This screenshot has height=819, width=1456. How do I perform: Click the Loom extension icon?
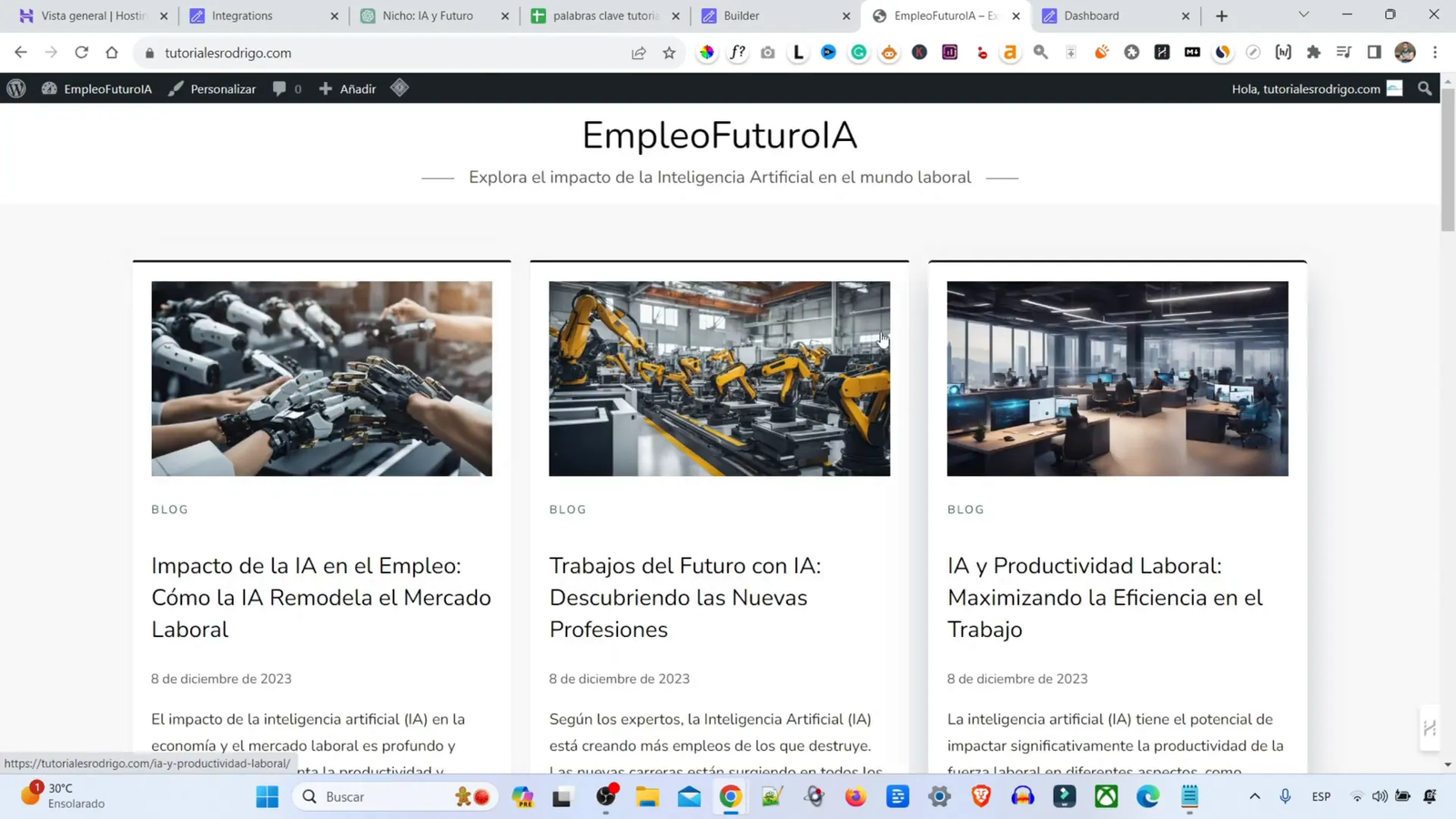797,52
